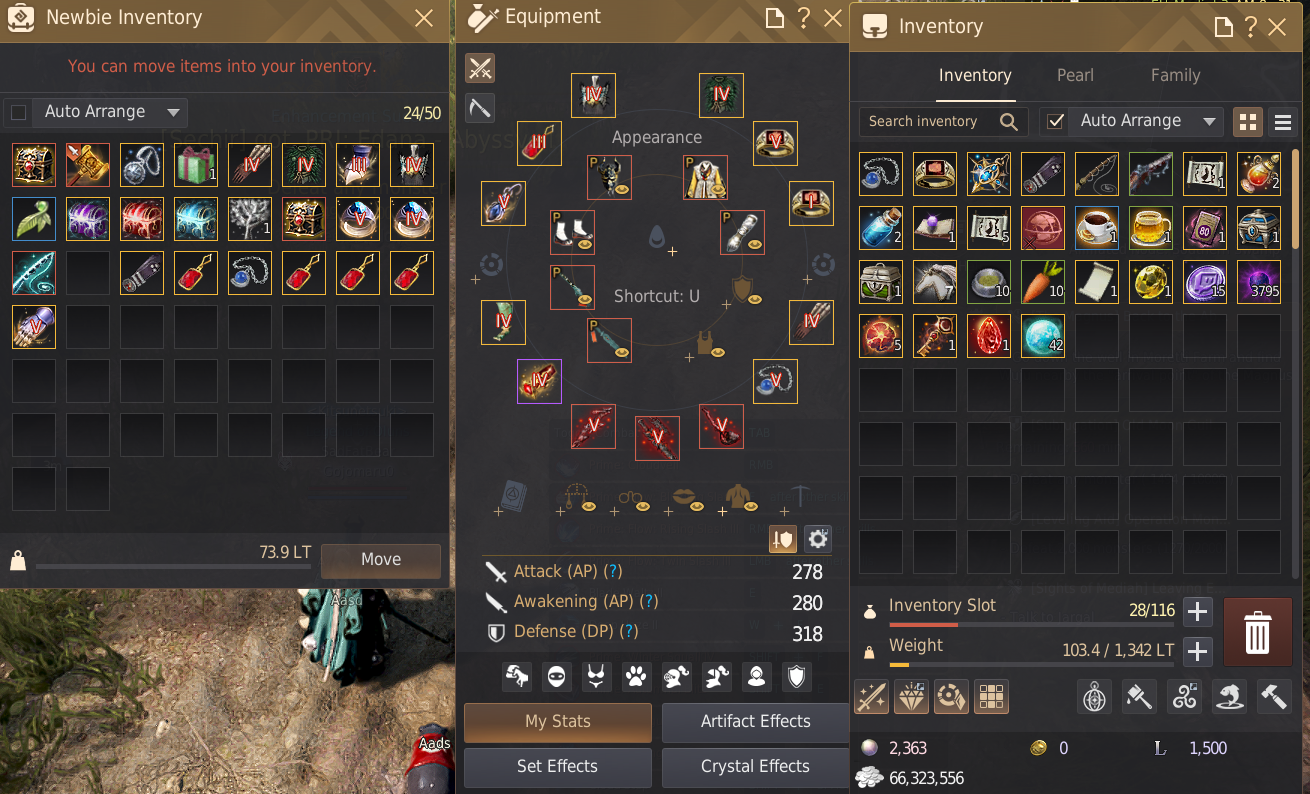Enable Auto Arrange in Newbie Inventory
1310x794 pixels.
pos(18,112)
